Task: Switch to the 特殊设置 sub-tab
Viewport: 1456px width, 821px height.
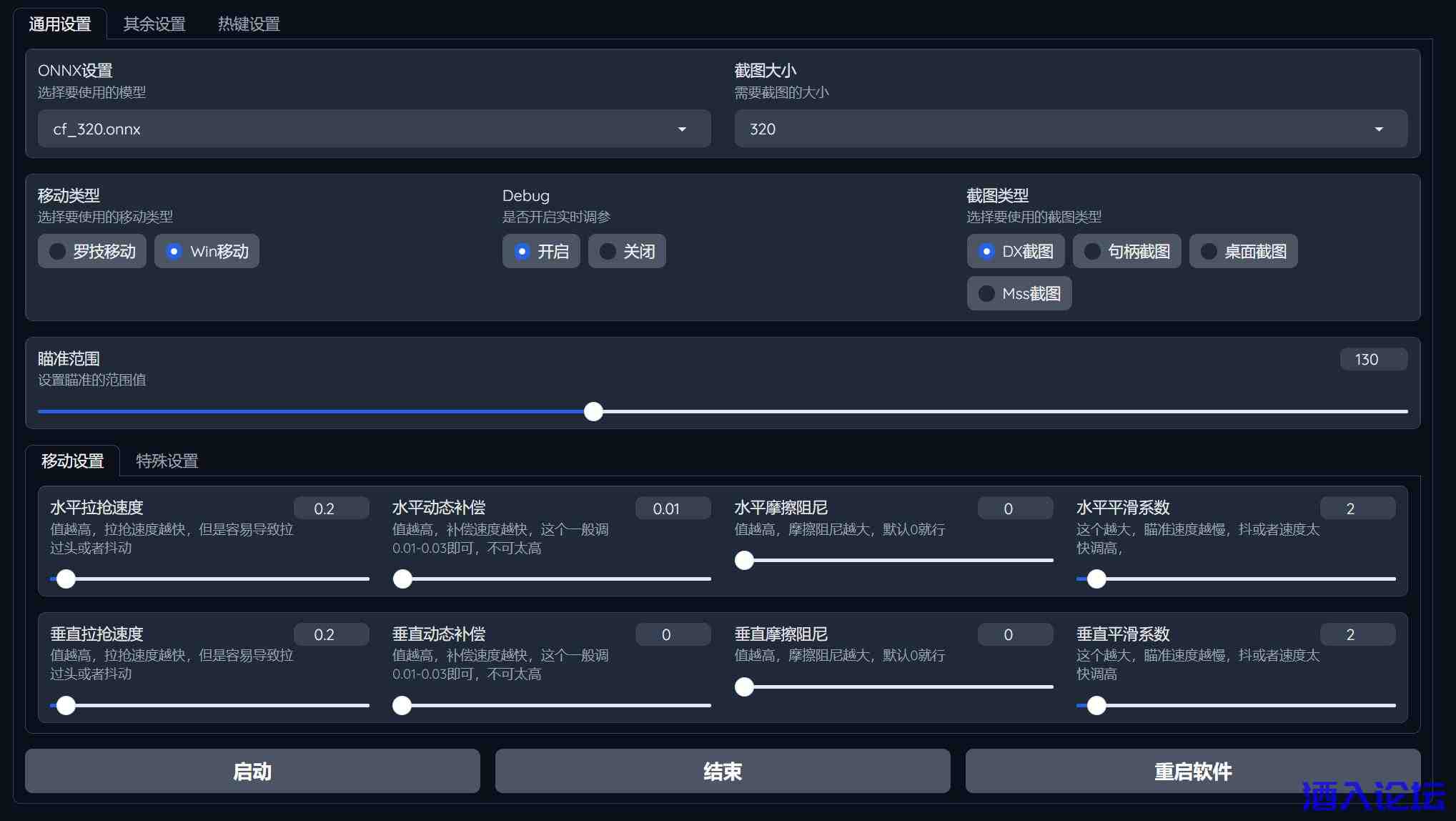Action: (167, 461)
